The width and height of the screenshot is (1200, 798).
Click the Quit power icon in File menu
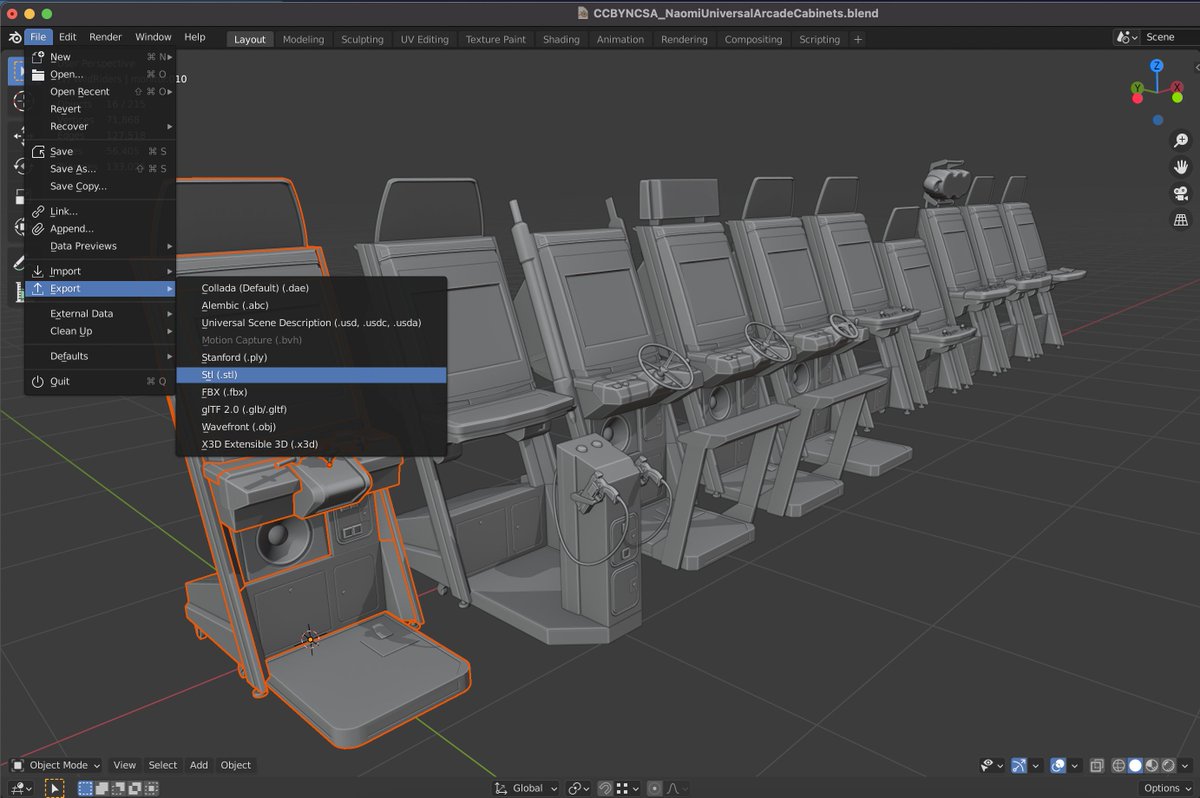pos(38,381)
